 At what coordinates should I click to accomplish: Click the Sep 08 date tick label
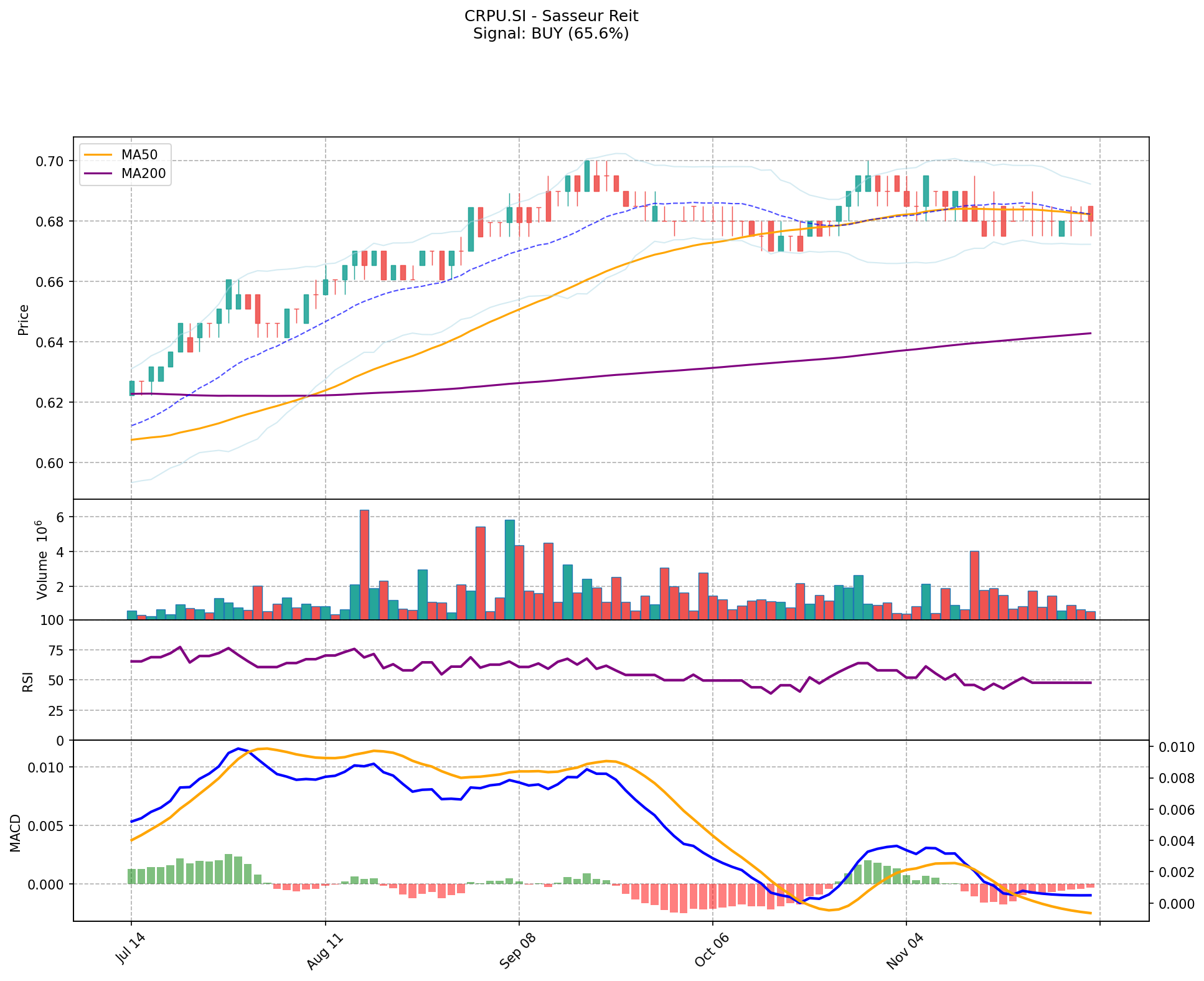click(x=519, y=952)
